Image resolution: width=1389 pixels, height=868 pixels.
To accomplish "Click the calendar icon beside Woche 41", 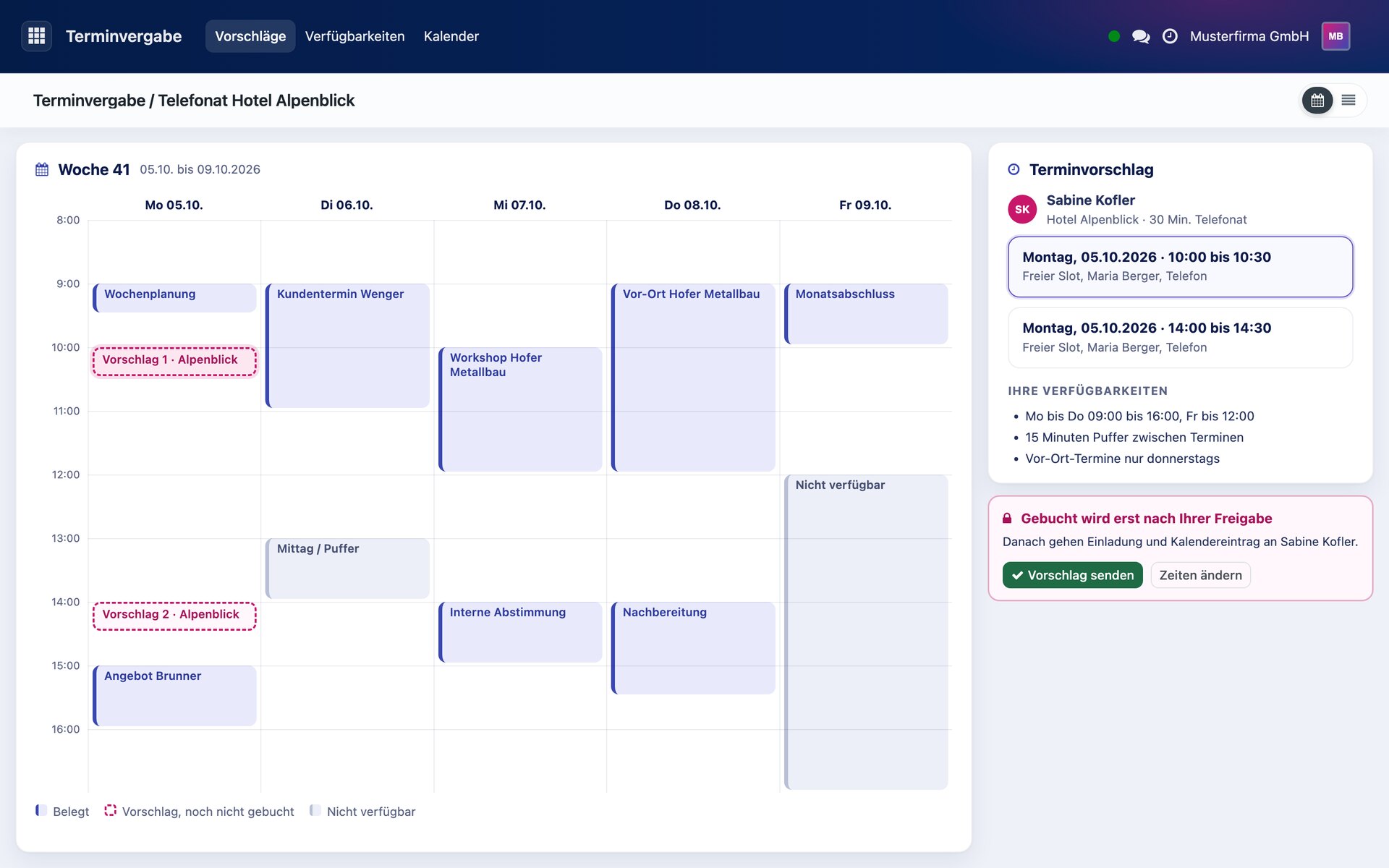I will tap(42, 169).
